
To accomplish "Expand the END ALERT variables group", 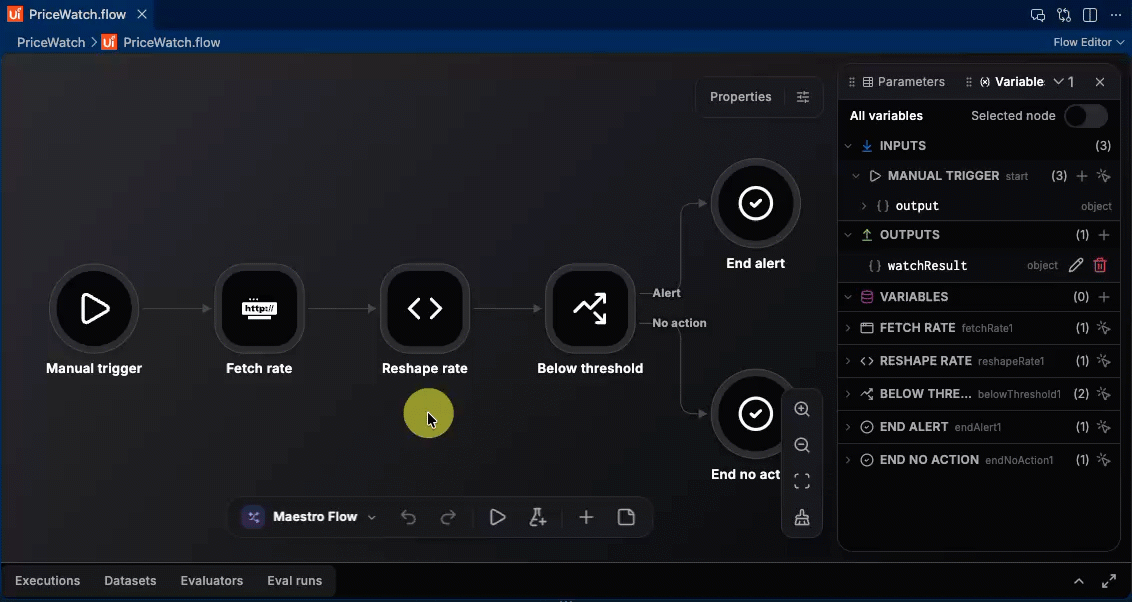I will pos(848,427).
